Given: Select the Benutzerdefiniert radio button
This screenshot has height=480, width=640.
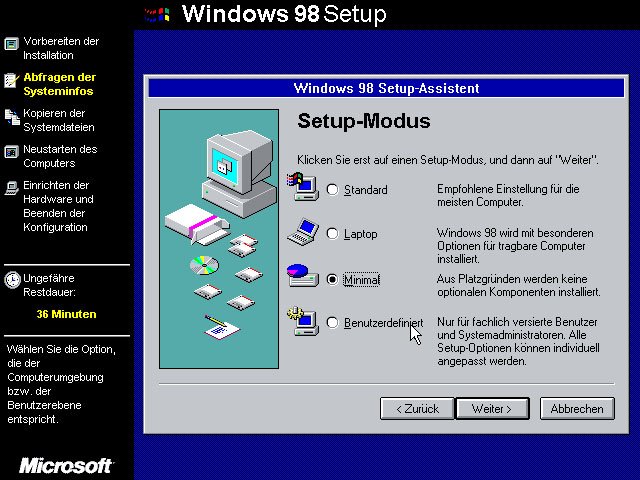Looking at the screenshot, I should 333,323.
